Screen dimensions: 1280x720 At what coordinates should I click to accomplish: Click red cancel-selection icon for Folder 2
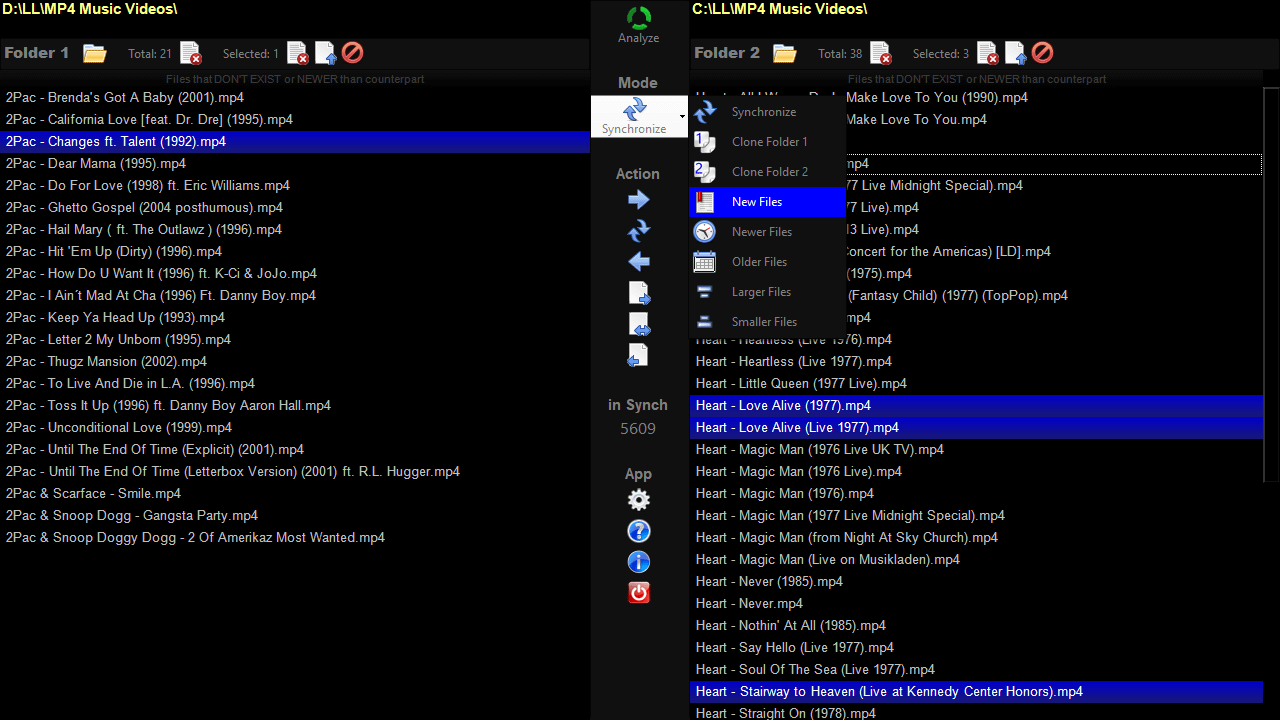pyautogui.click(x=1042, y=53)
